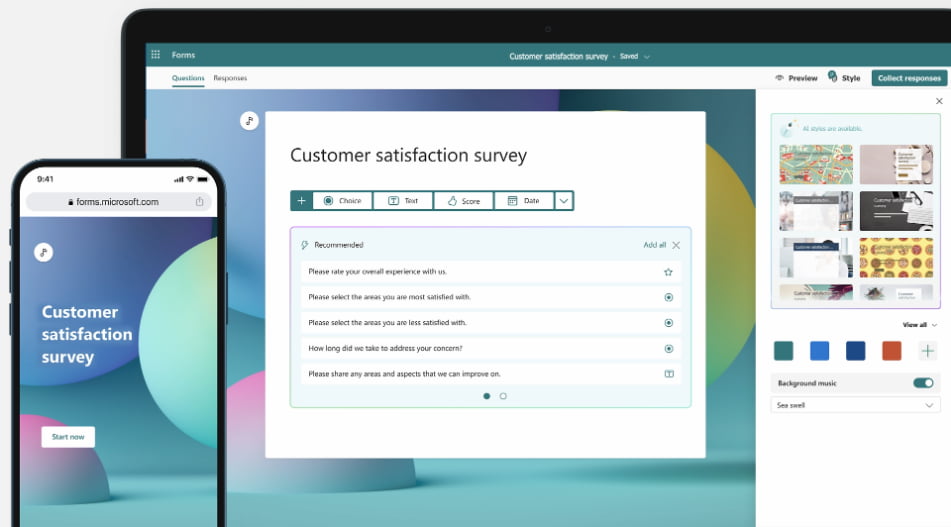Click Forms app name in header

point(183,55)
